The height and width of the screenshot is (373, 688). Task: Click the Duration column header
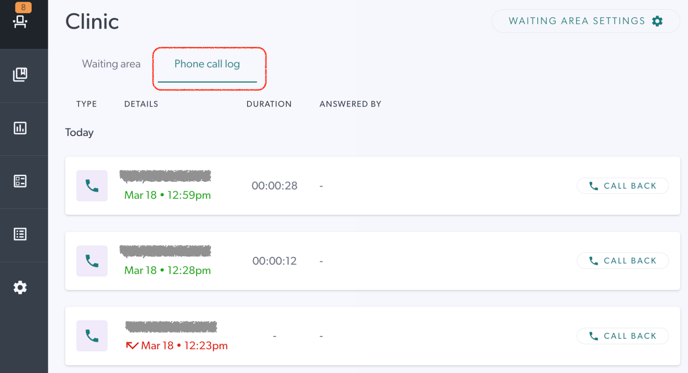[269, 104]
